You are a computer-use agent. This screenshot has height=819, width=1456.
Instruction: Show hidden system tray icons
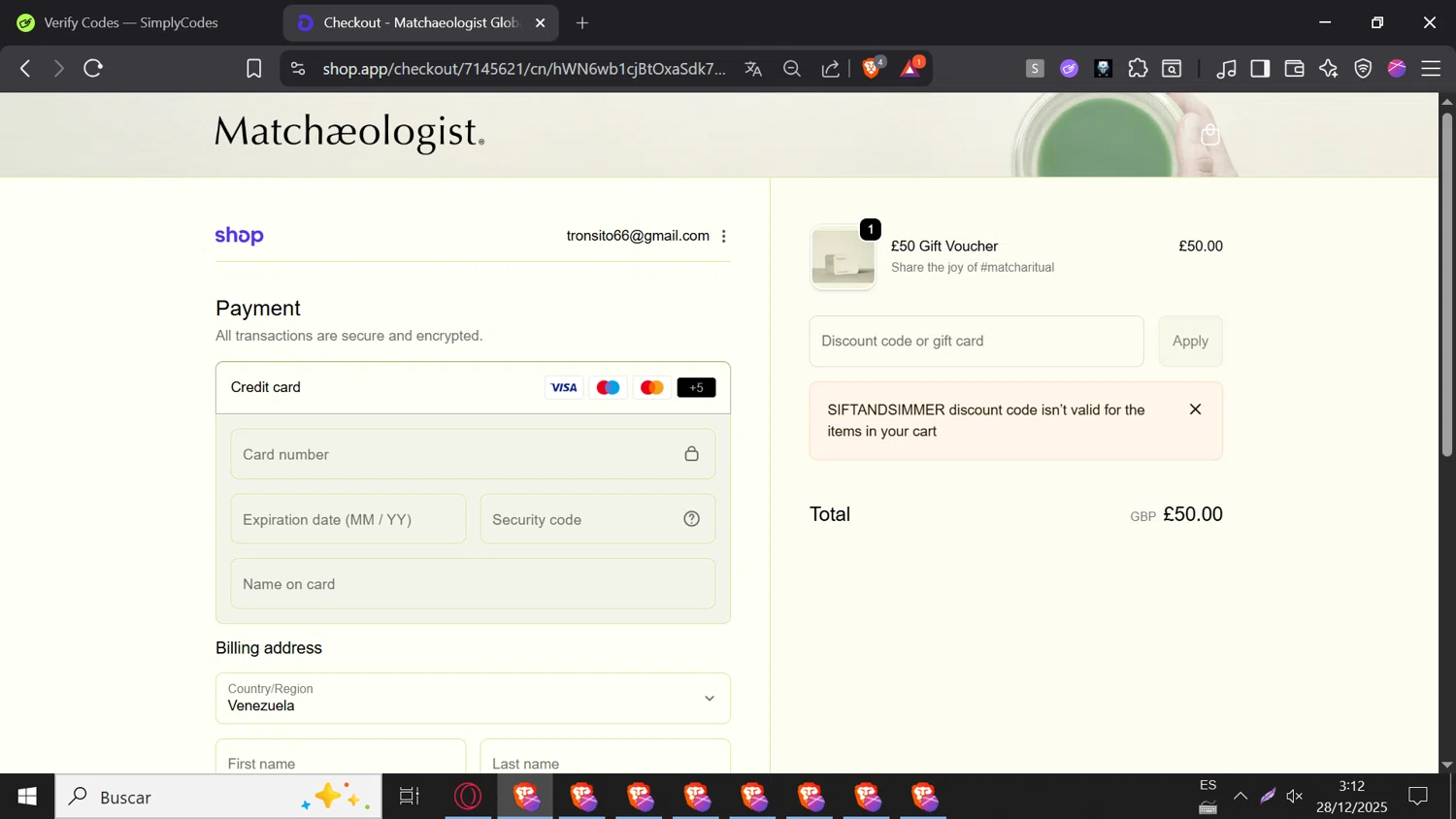pos(1241,797)
